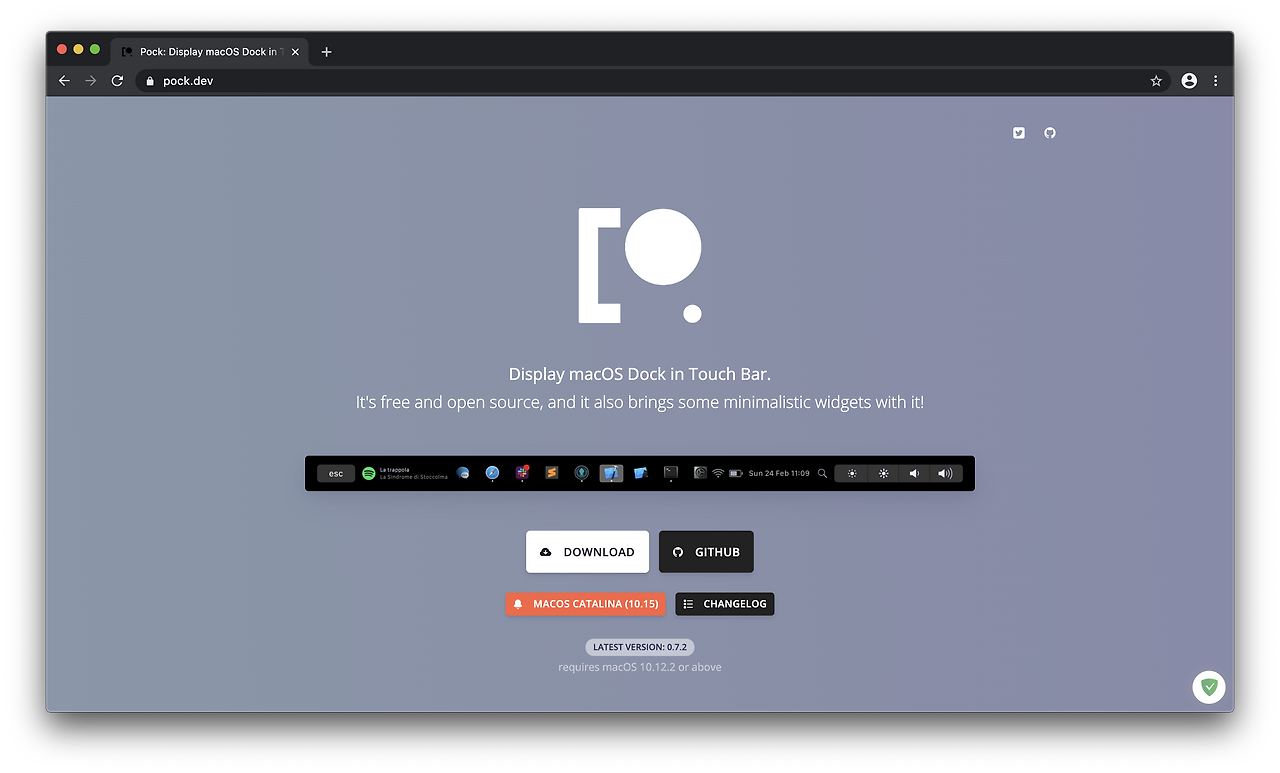1280x773 pixels.
Task: Click the Touch Bar preview image
Action: click(x=640, y=473)
